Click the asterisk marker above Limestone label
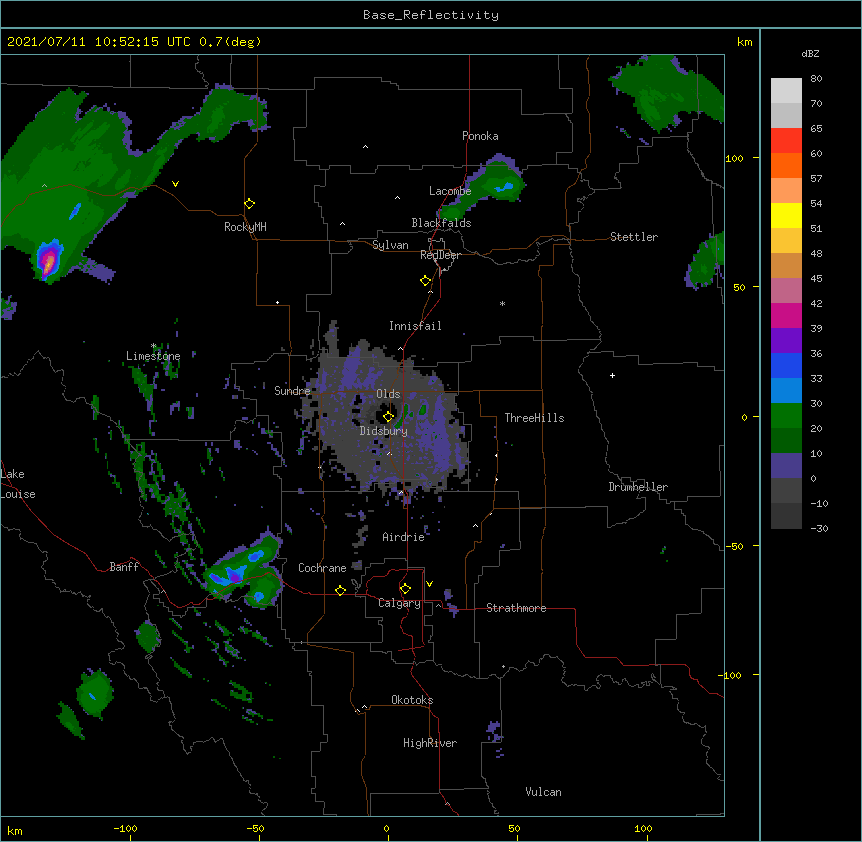Viewport: 862px width, 842px height. (154, 346)
